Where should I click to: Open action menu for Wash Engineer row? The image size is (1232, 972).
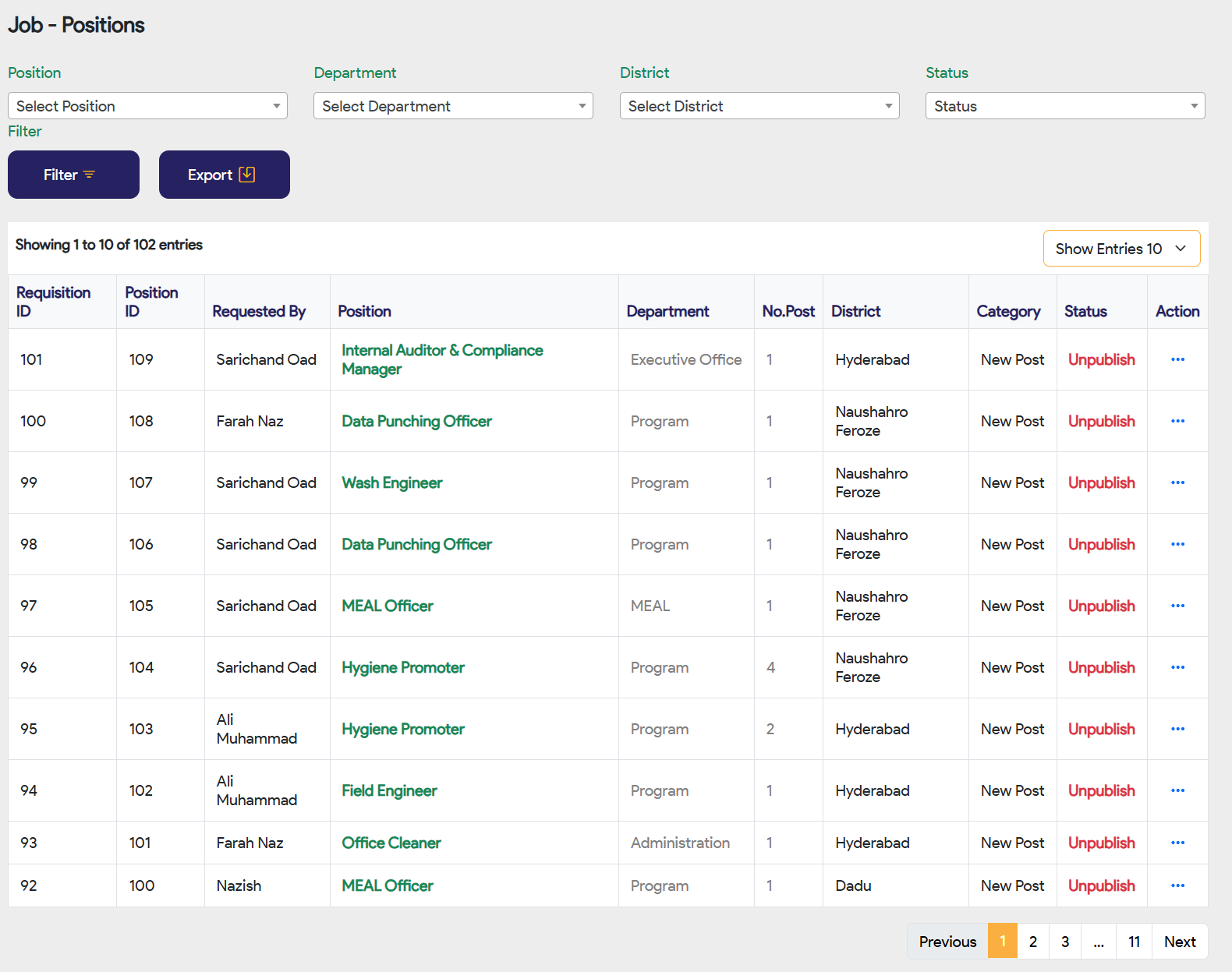click(1177, 482)
